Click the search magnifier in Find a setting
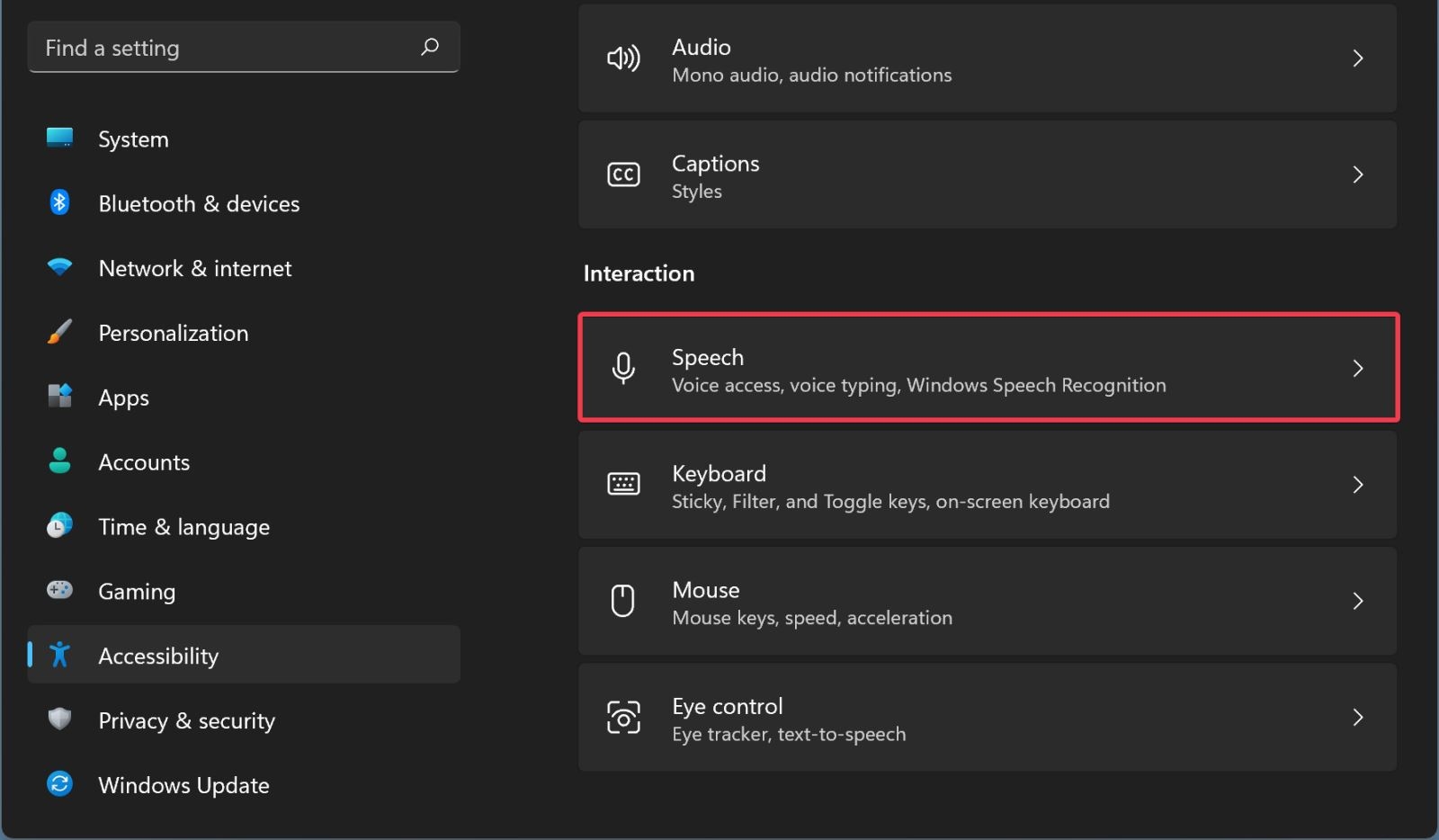 coord(430,47)
